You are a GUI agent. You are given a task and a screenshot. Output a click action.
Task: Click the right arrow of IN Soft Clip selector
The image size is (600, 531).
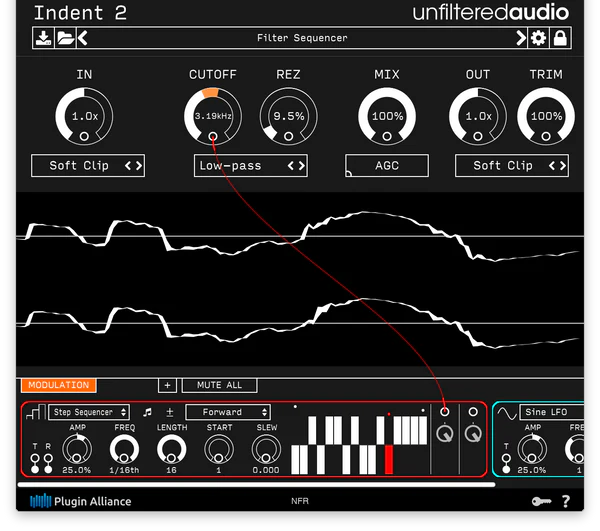[x=139, y=166]
